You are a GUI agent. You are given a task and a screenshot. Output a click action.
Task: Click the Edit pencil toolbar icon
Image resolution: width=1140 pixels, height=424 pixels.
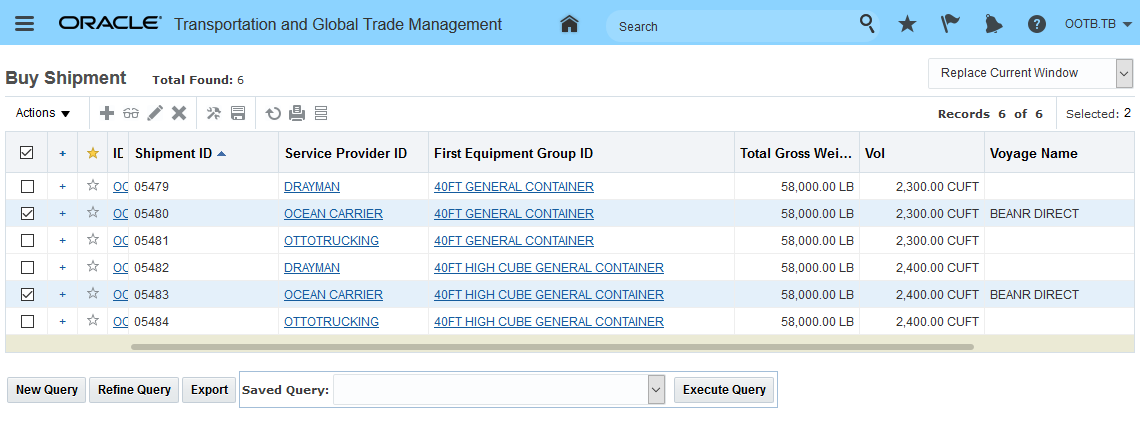tap(155, 113)
